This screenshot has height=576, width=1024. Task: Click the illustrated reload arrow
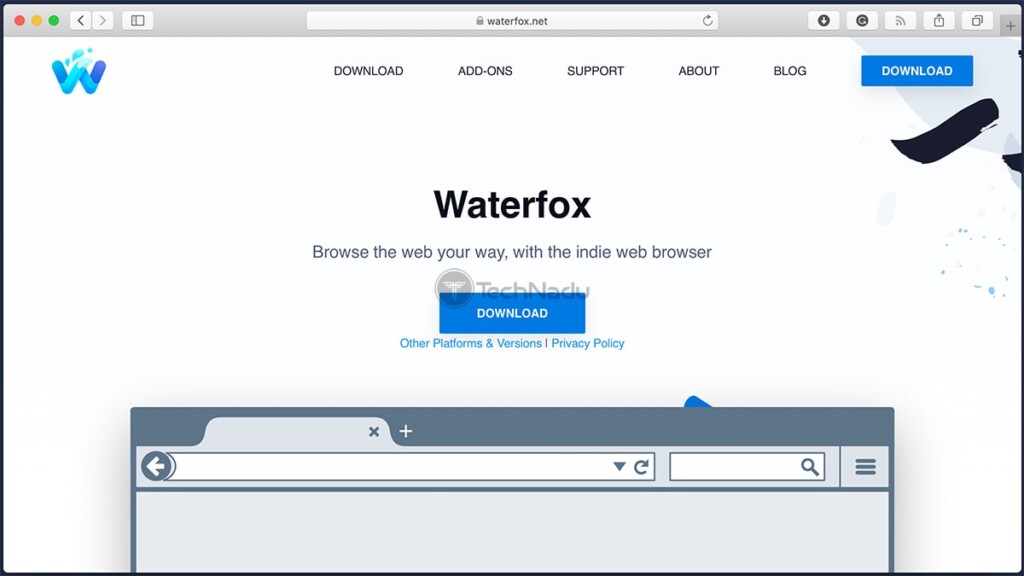tap(641, 466)
